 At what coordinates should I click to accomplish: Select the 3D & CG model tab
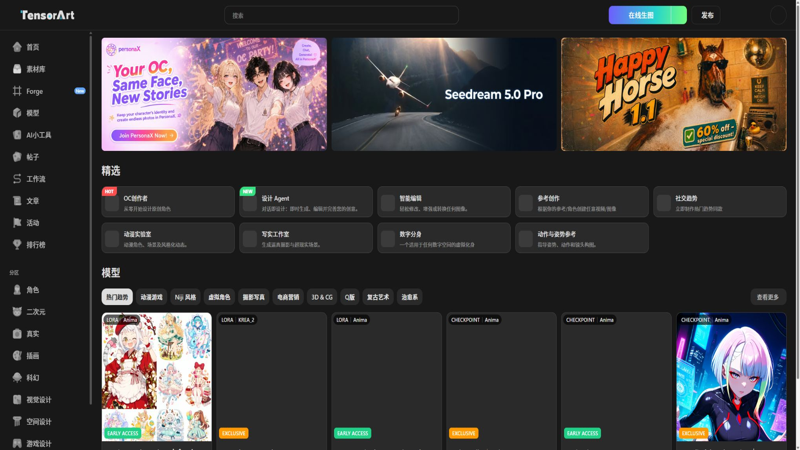tap(321, 297)
